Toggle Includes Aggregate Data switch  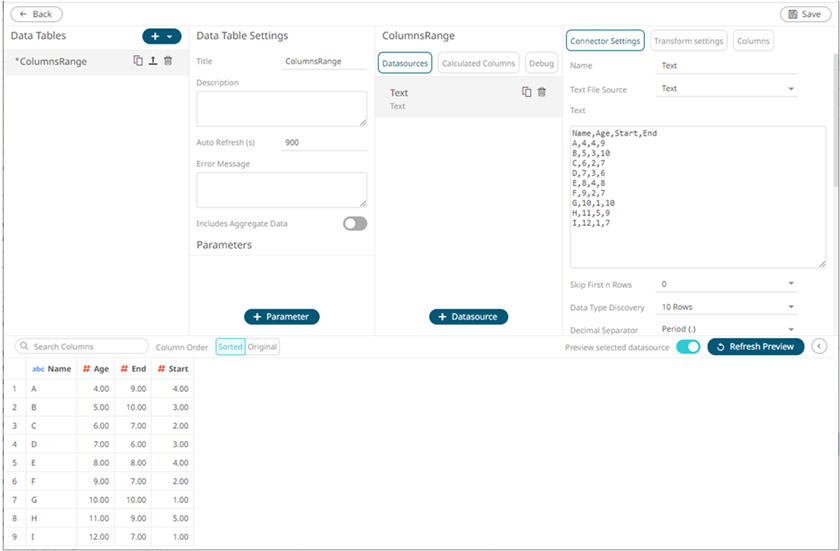(354, 224)
